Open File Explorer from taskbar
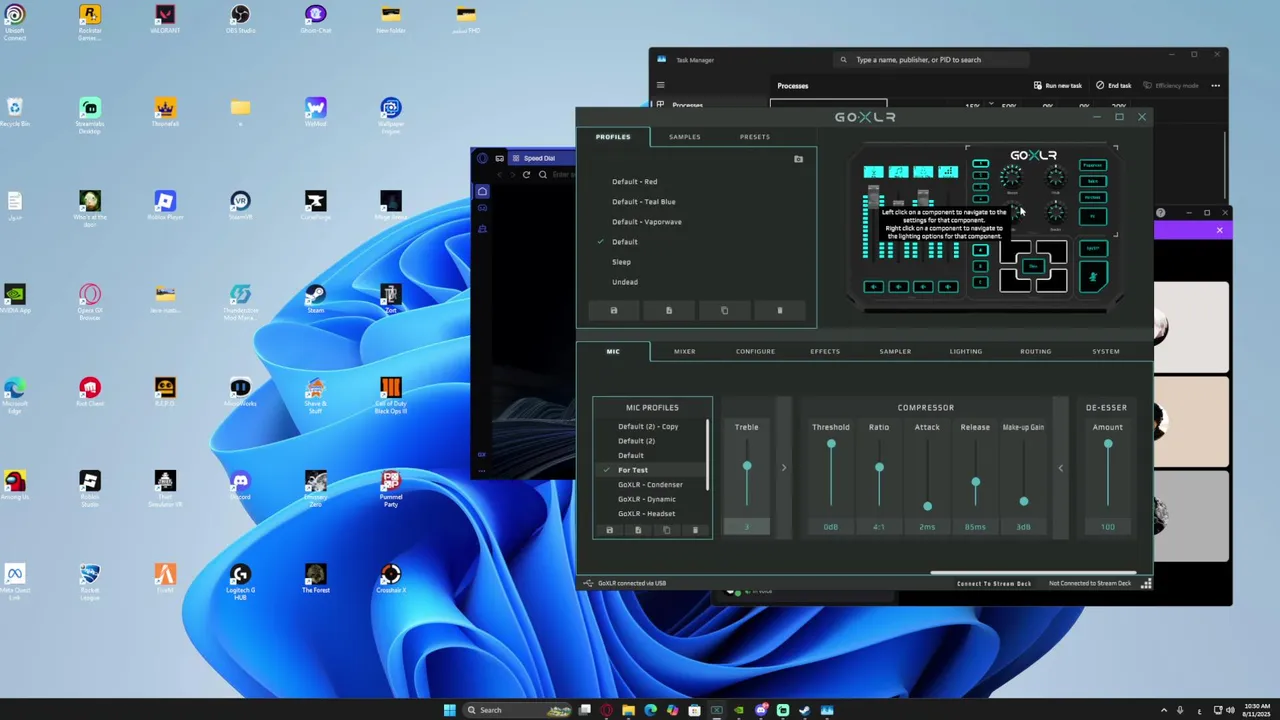This screenshot has width=1280, height=720. pos(628,710)
